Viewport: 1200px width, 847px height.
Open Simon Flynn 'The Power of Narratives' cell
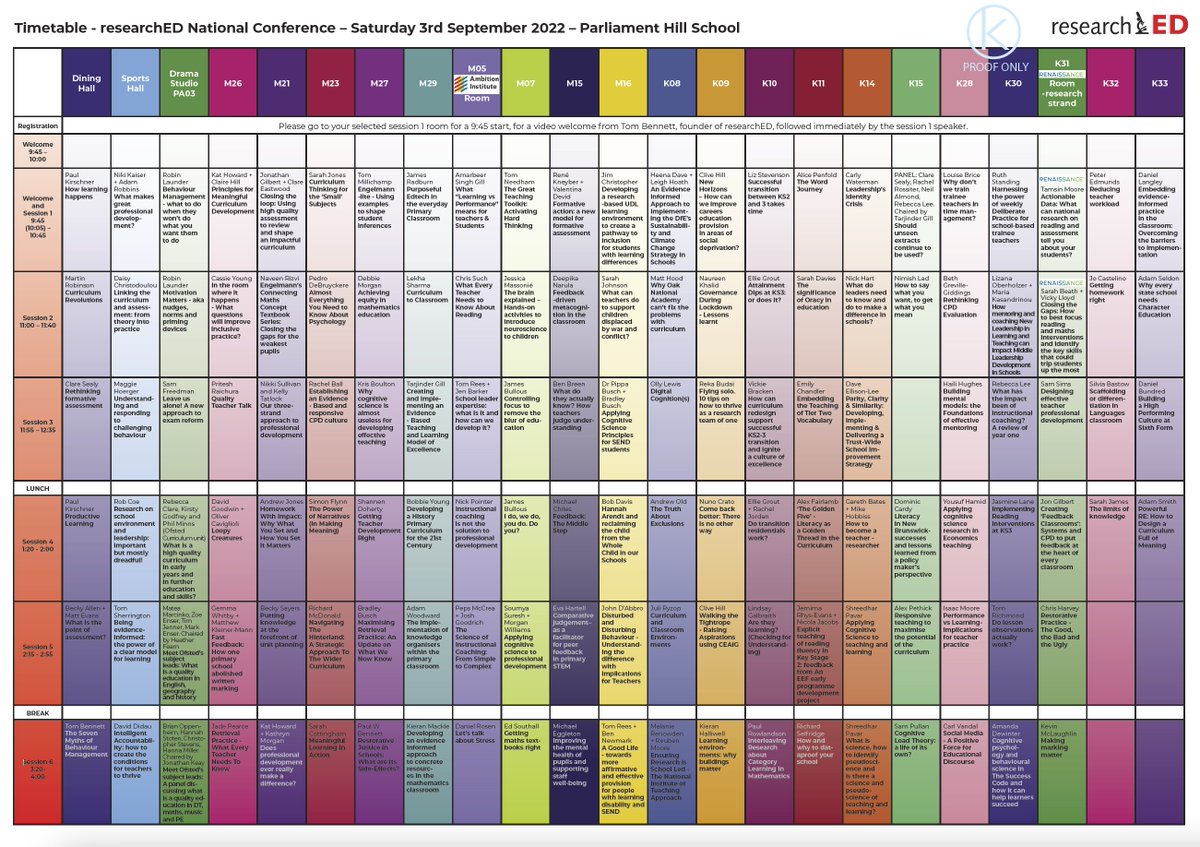click(330, 547)
